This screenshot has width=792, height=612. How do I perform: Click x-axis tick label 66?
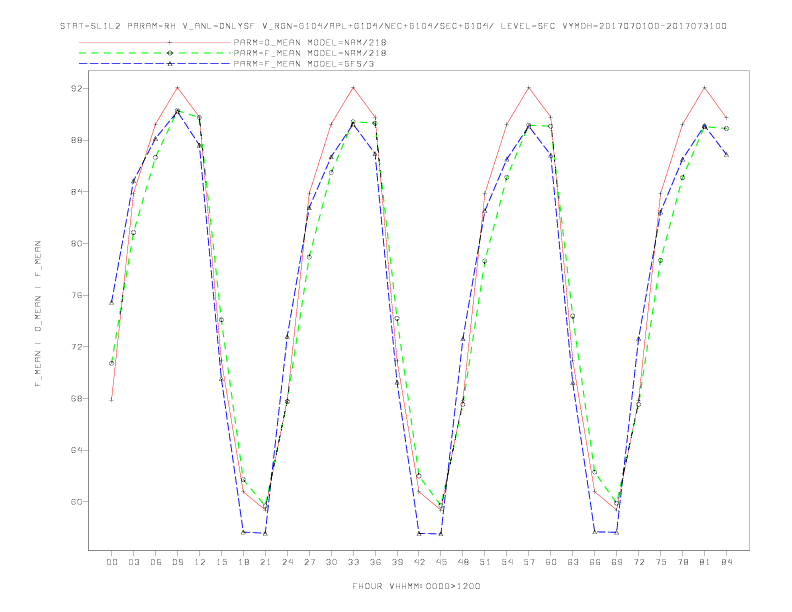(595, 562)
